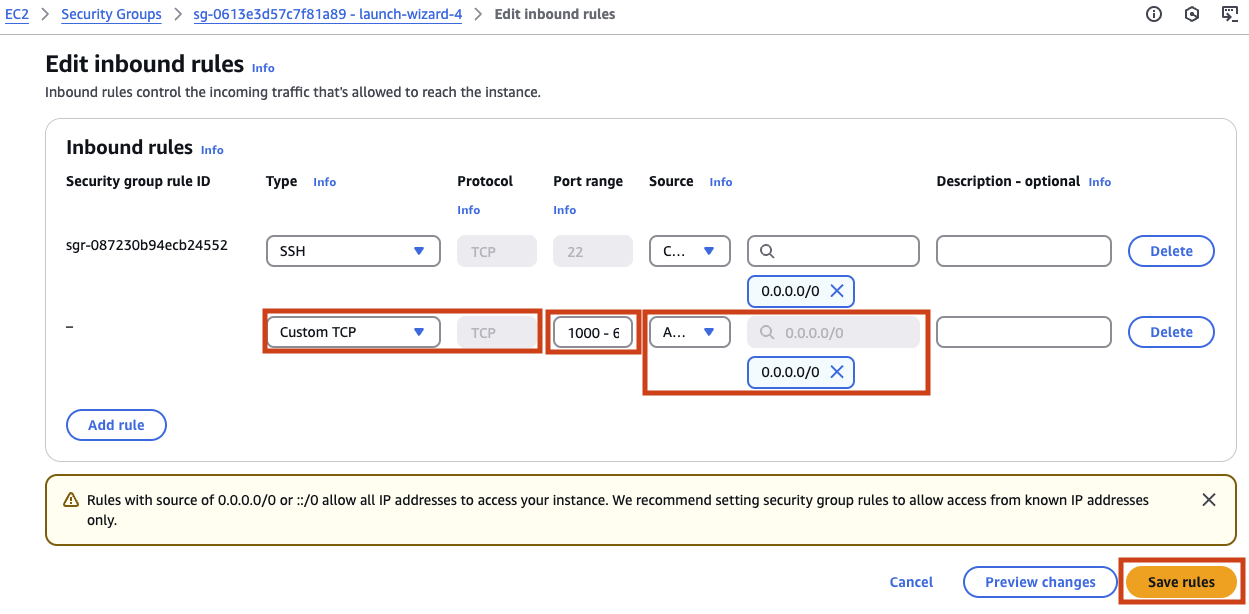
Task: Open the SSH type dropdown
Action: click(x=353, y=251)
